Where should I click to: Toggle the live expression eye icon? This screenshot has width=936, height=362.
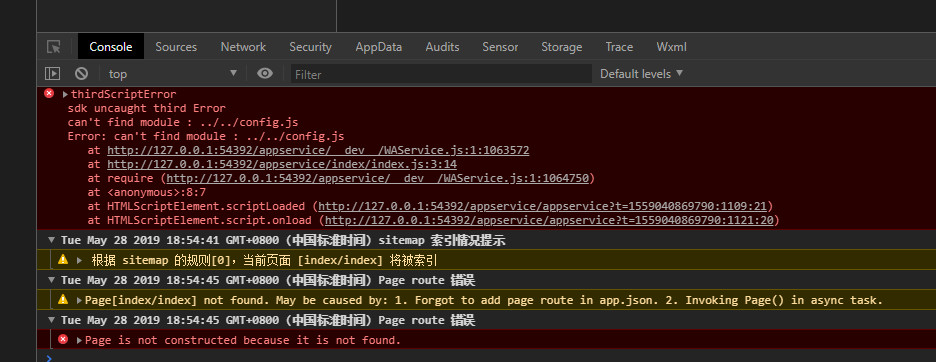pos(265,73)
